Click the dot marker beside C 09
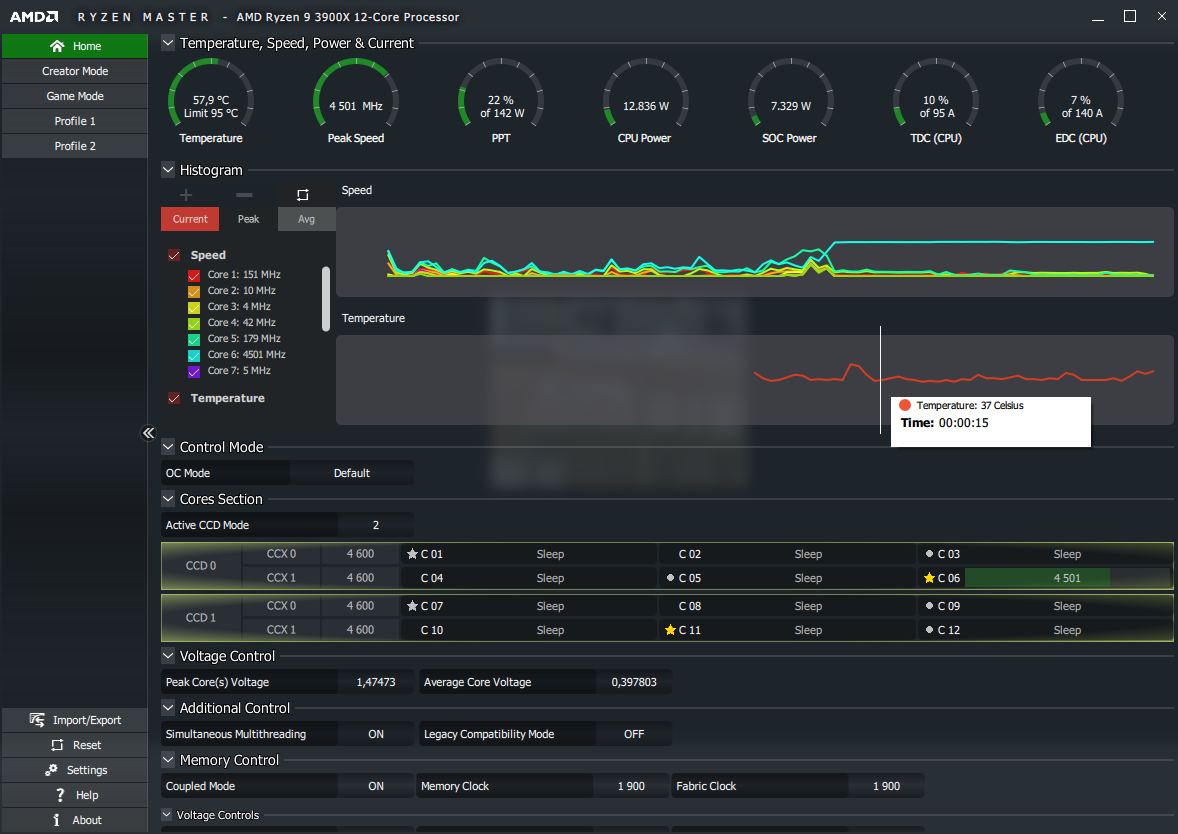1178x834 pixels. coord(929,606)
